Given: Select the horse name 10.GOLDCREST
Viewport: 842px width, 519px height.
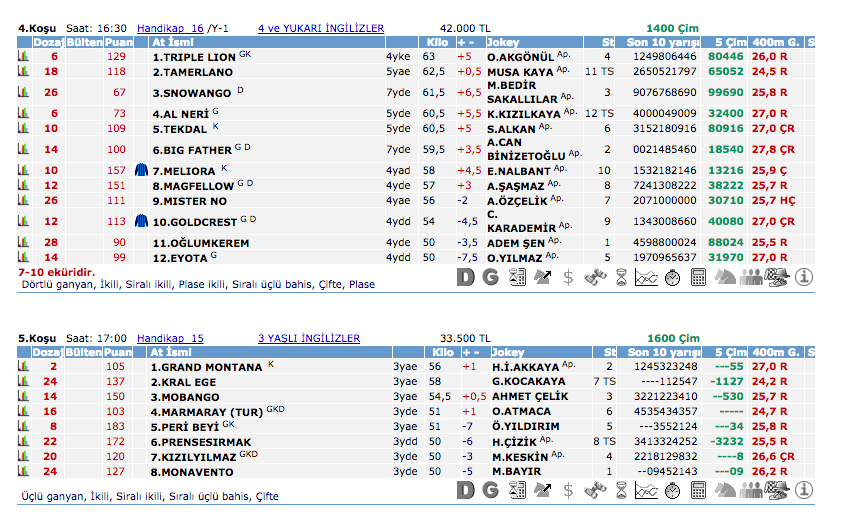Looking at the screenshot, I should click(x=195, y=221).
